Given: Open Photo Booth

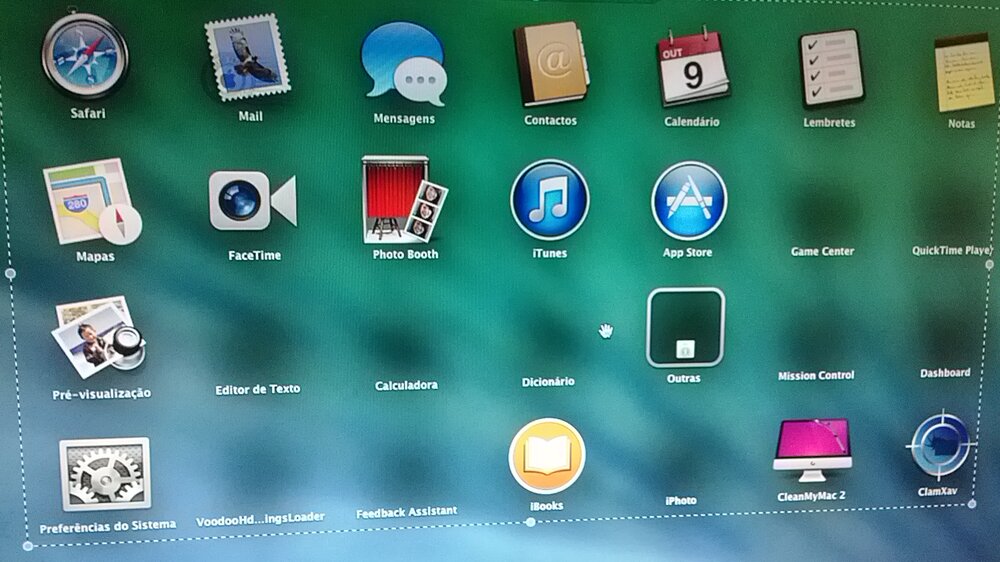Looking at the screenshot, I should [x=404, y=200].
